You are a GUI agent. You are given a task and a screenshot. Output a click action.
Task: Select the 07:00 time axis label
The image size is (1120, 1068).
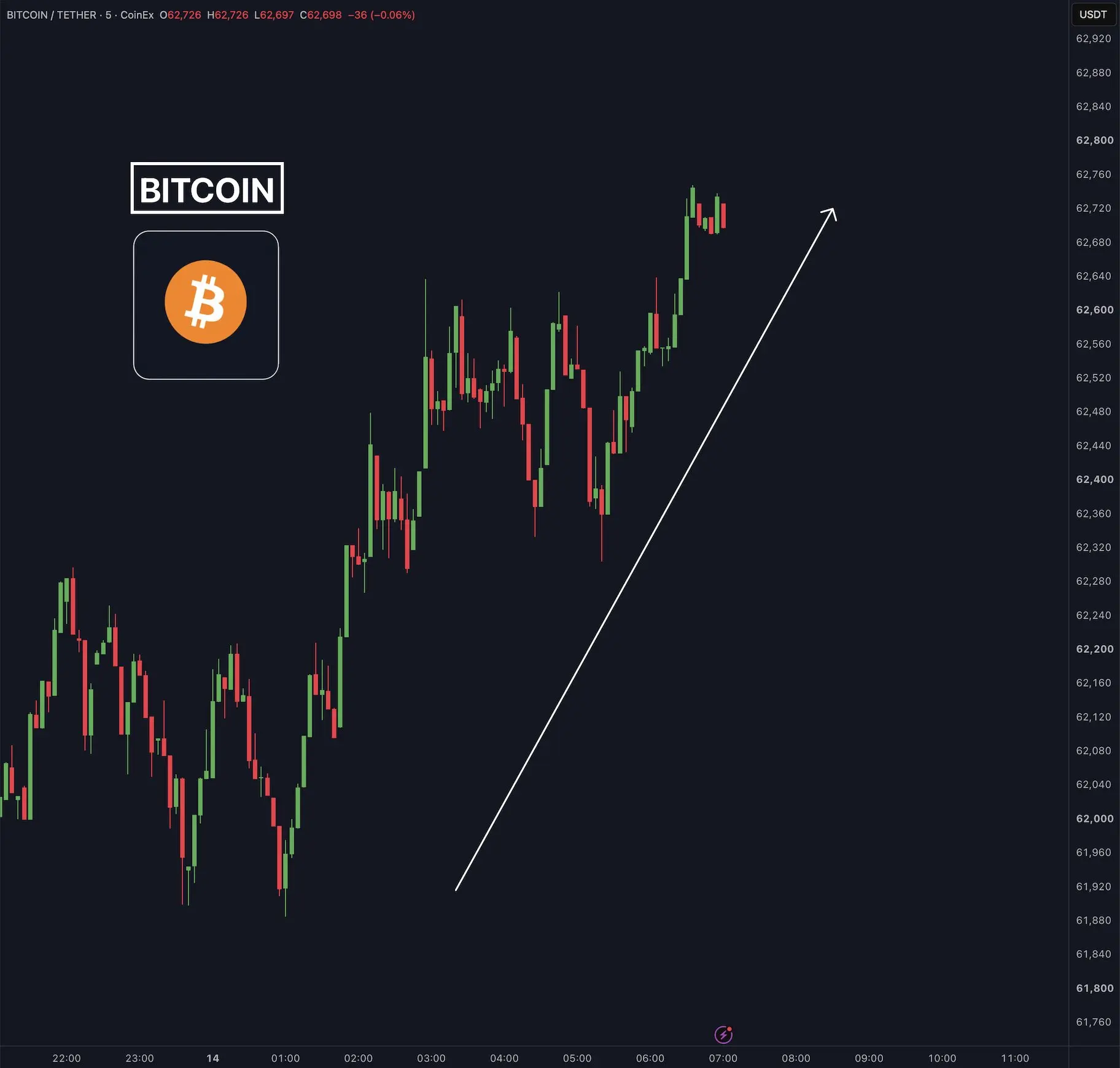click(723, 1058)
